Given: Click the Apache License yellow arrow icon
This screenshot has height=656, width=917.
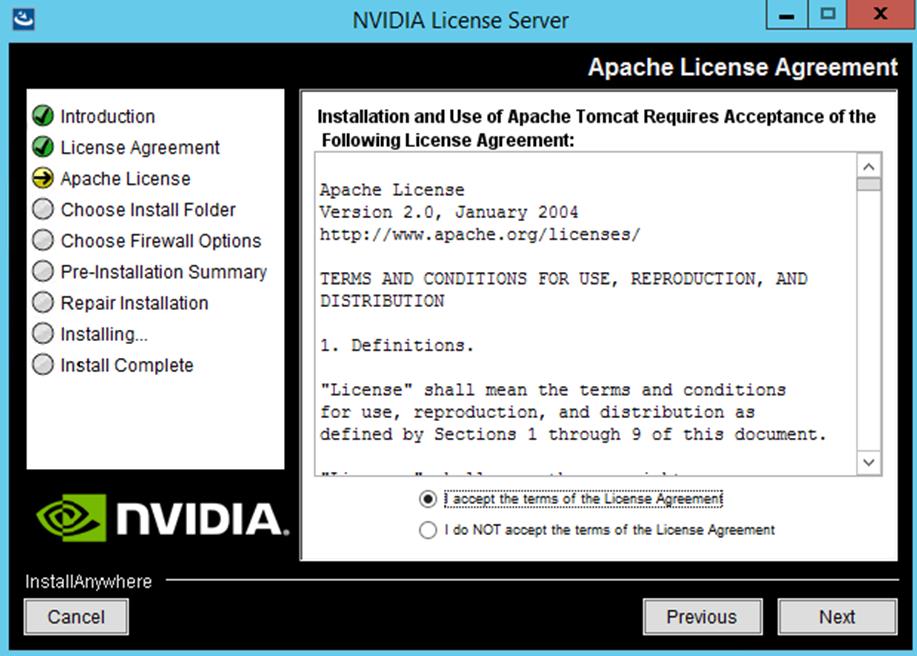Looking at the screenshot, I should (43, 178).
